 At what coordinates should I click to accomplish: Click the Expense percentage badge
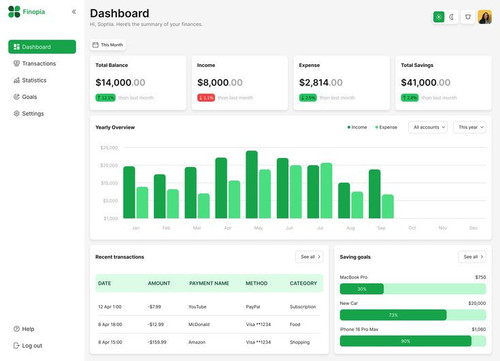point(308,98)
